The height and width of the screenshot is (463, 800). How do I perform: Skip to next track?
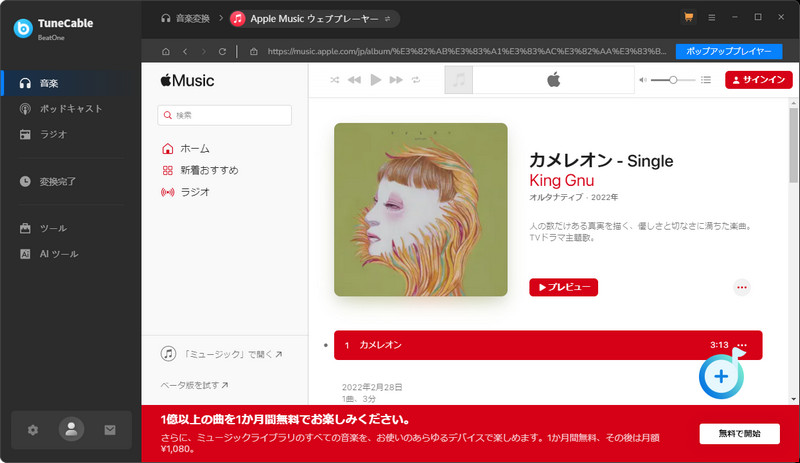pyautogui.click(x=396, y=80)
